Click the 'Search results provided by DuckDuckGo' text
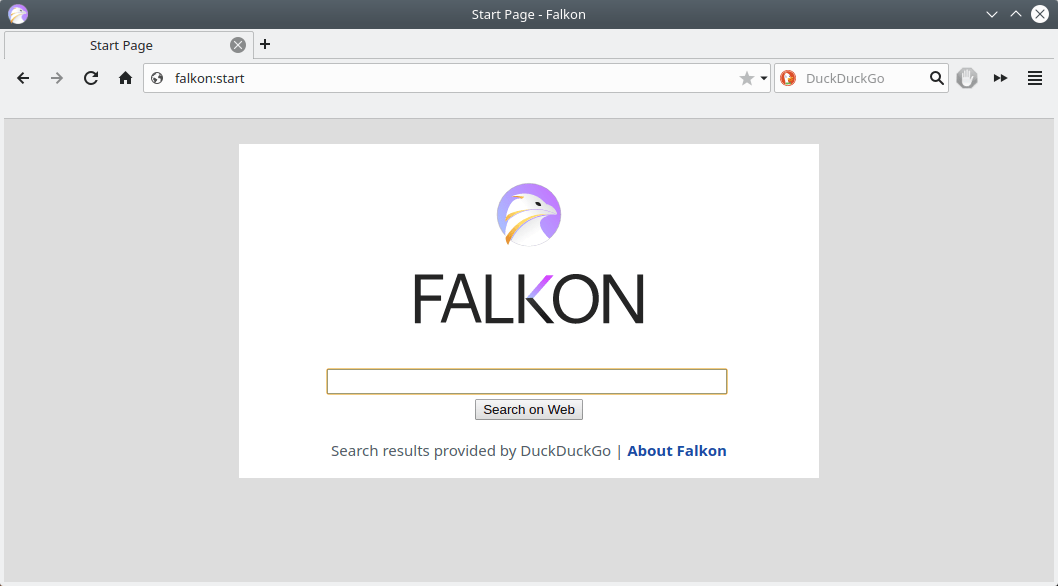Image resolution: width=1058 pixels, height=586 pixels. [x=471, y=451]
